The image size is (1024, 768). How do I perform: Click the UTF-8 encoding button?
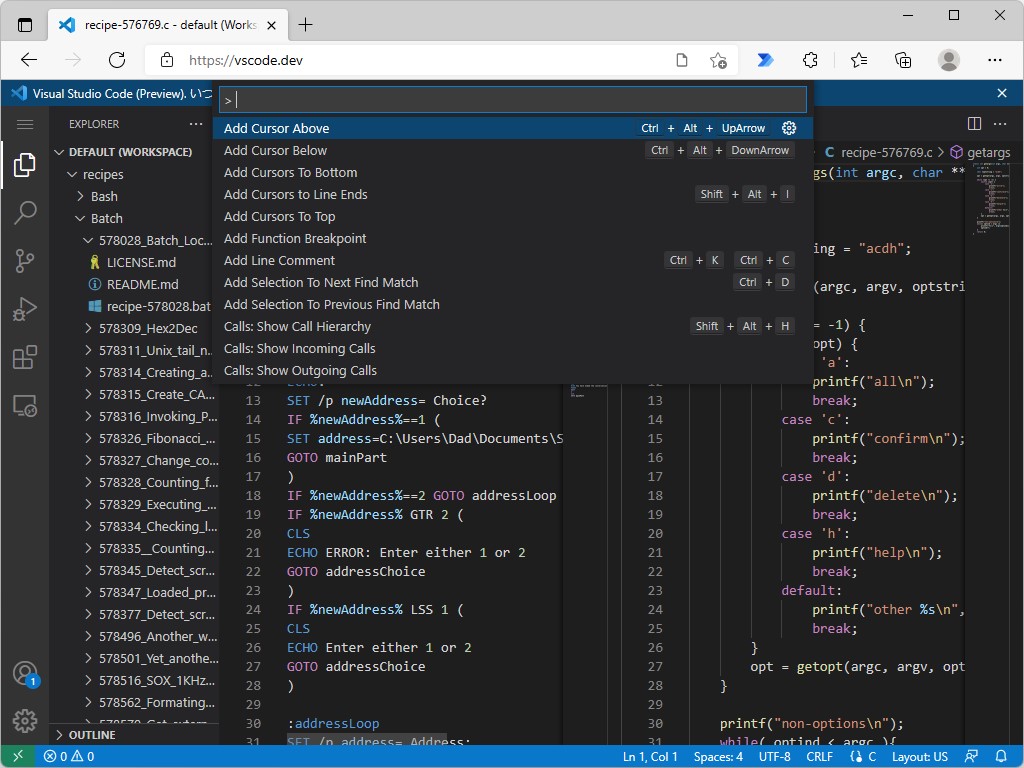[774, 757]
